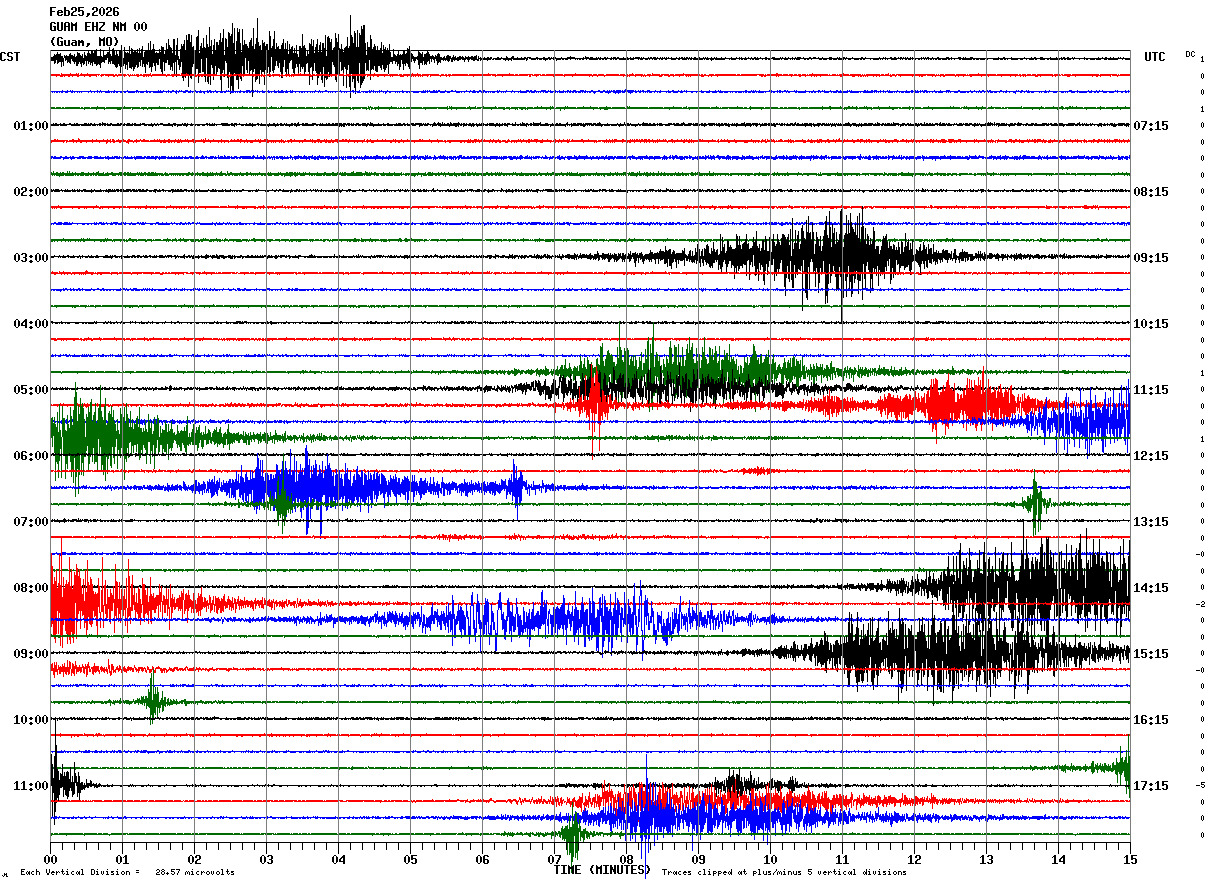The width and height of the screenshot is (1210, 886).
Task: Click minute tick 05 on time axis
Action: tap(410, 859)
